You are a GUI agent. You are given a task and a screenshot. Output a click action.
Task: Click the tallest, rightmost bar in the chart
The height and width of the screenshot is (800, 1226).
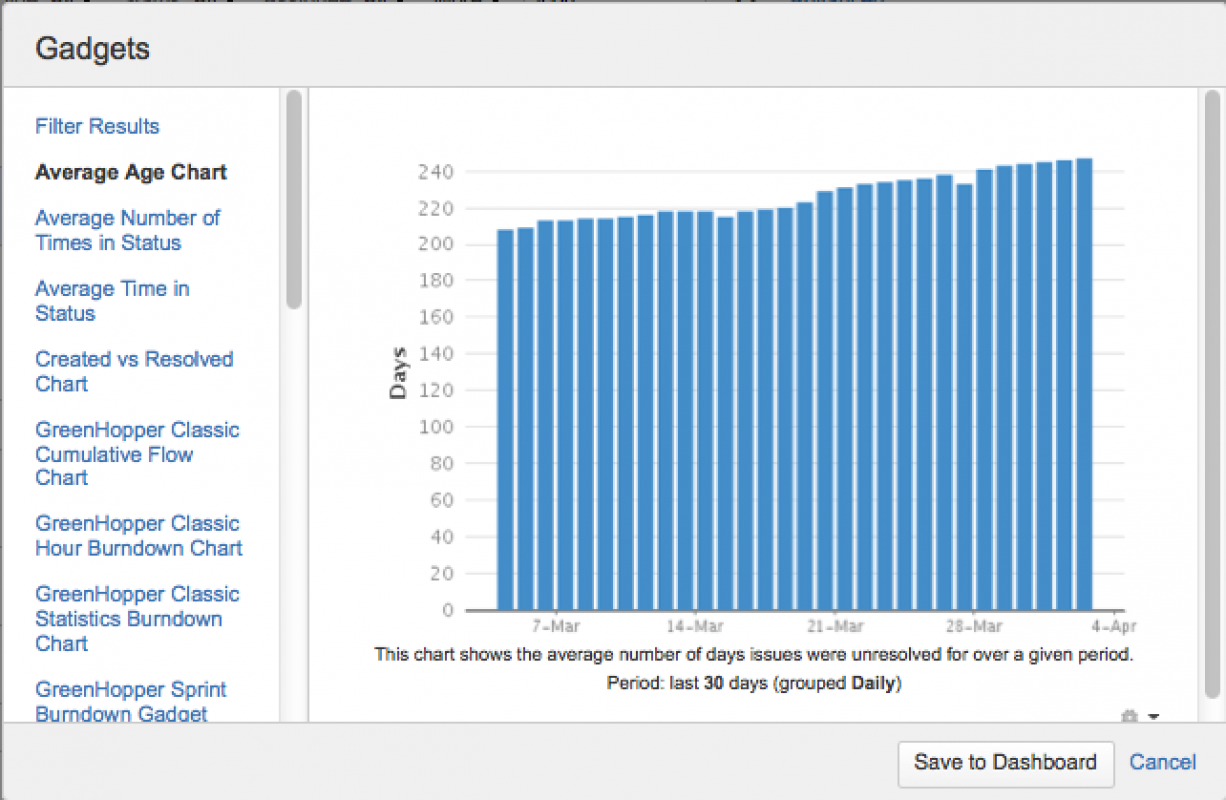(x=1084, y=385)
